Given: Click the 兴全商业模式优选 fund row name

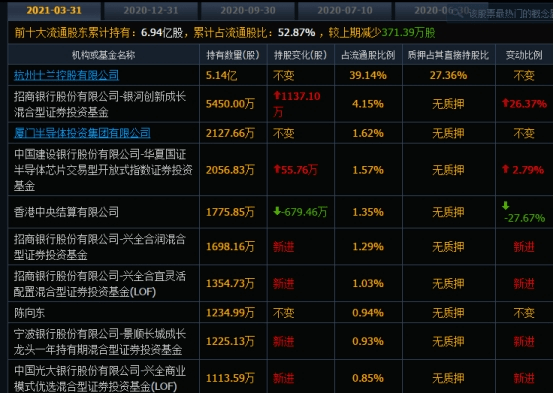Looking at the screenshot, I should coord(100,378).
